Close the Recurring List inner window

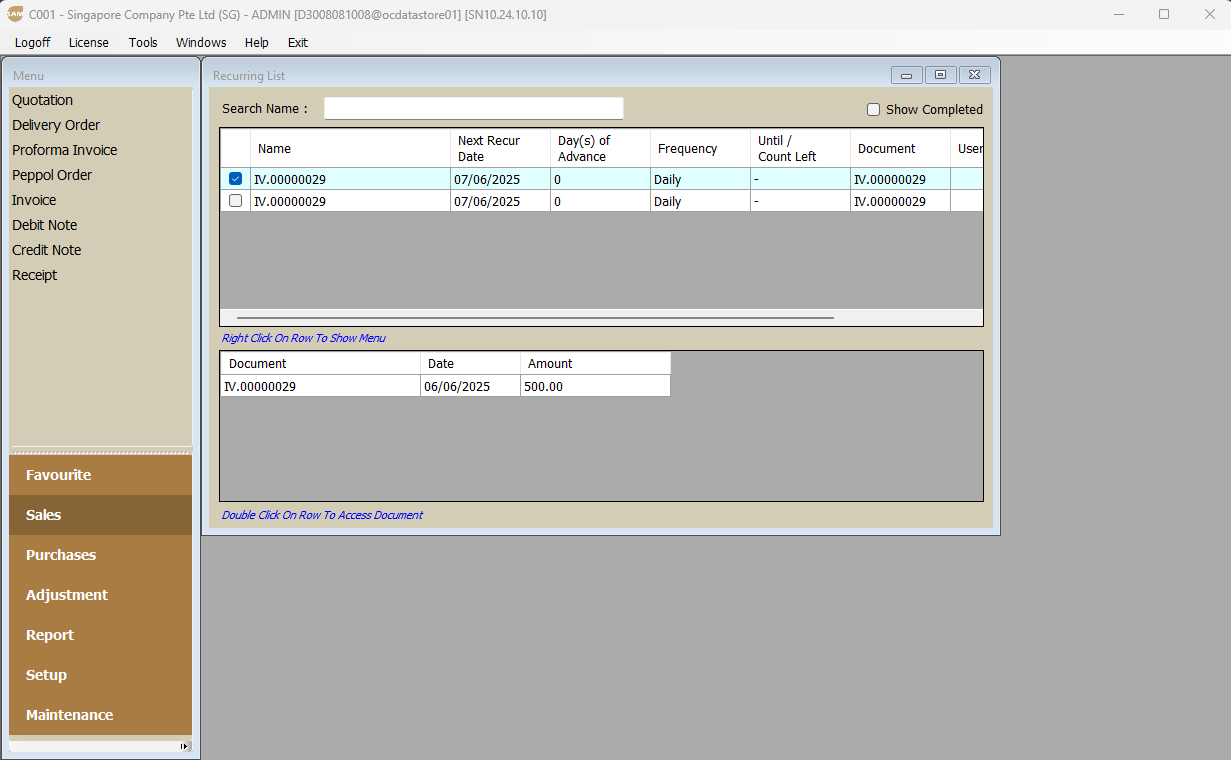click(975, 75)
